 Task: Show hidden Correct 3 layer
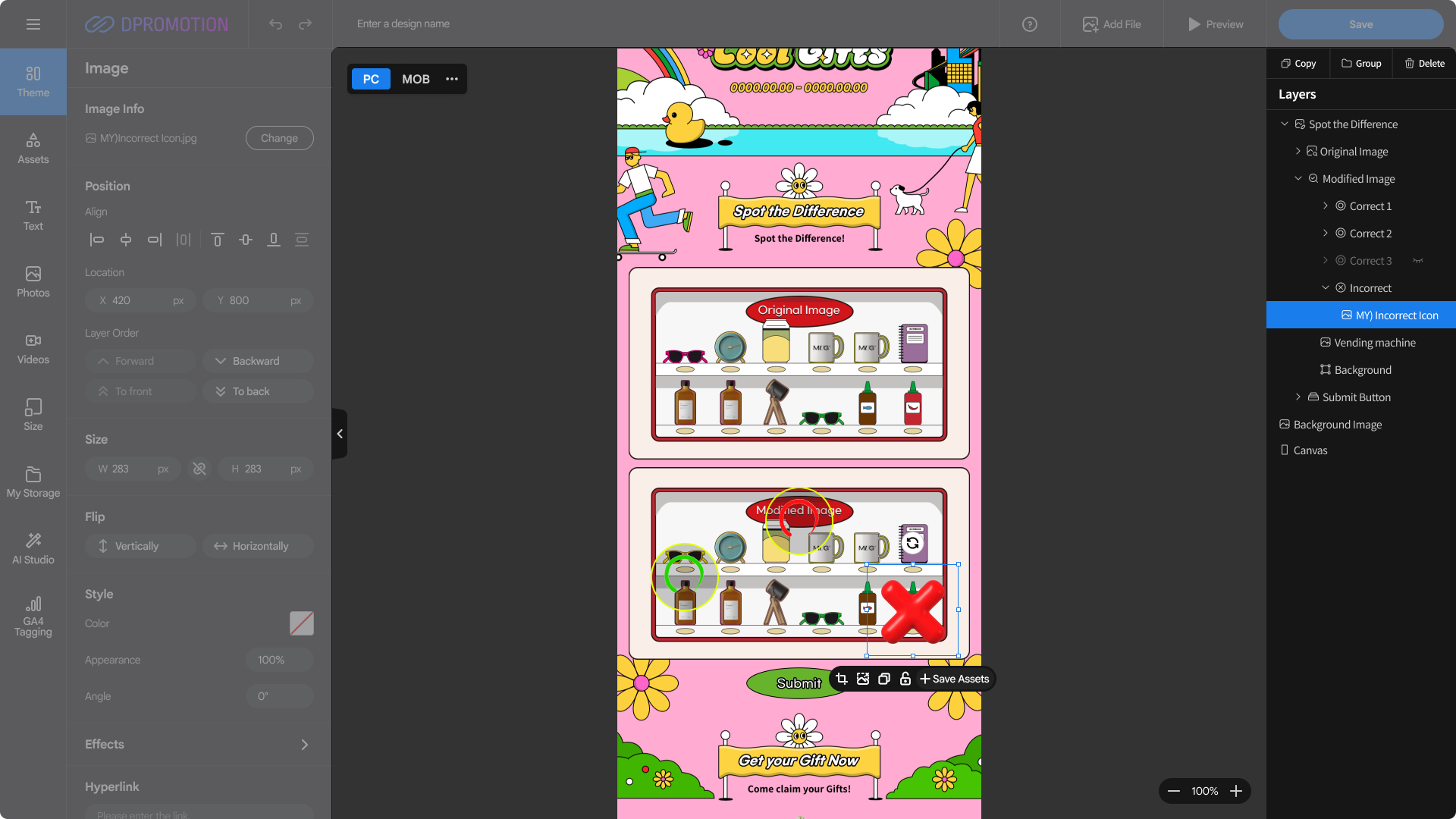pyautogui.click(x=1418, y=261)
